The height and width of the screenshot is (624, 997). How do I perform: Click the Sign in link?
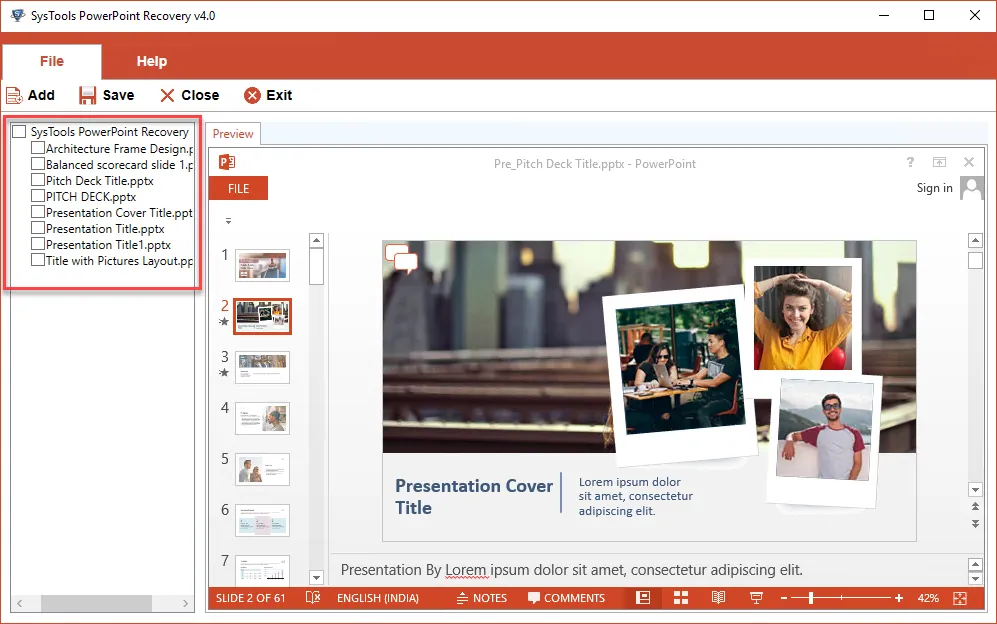934,188
